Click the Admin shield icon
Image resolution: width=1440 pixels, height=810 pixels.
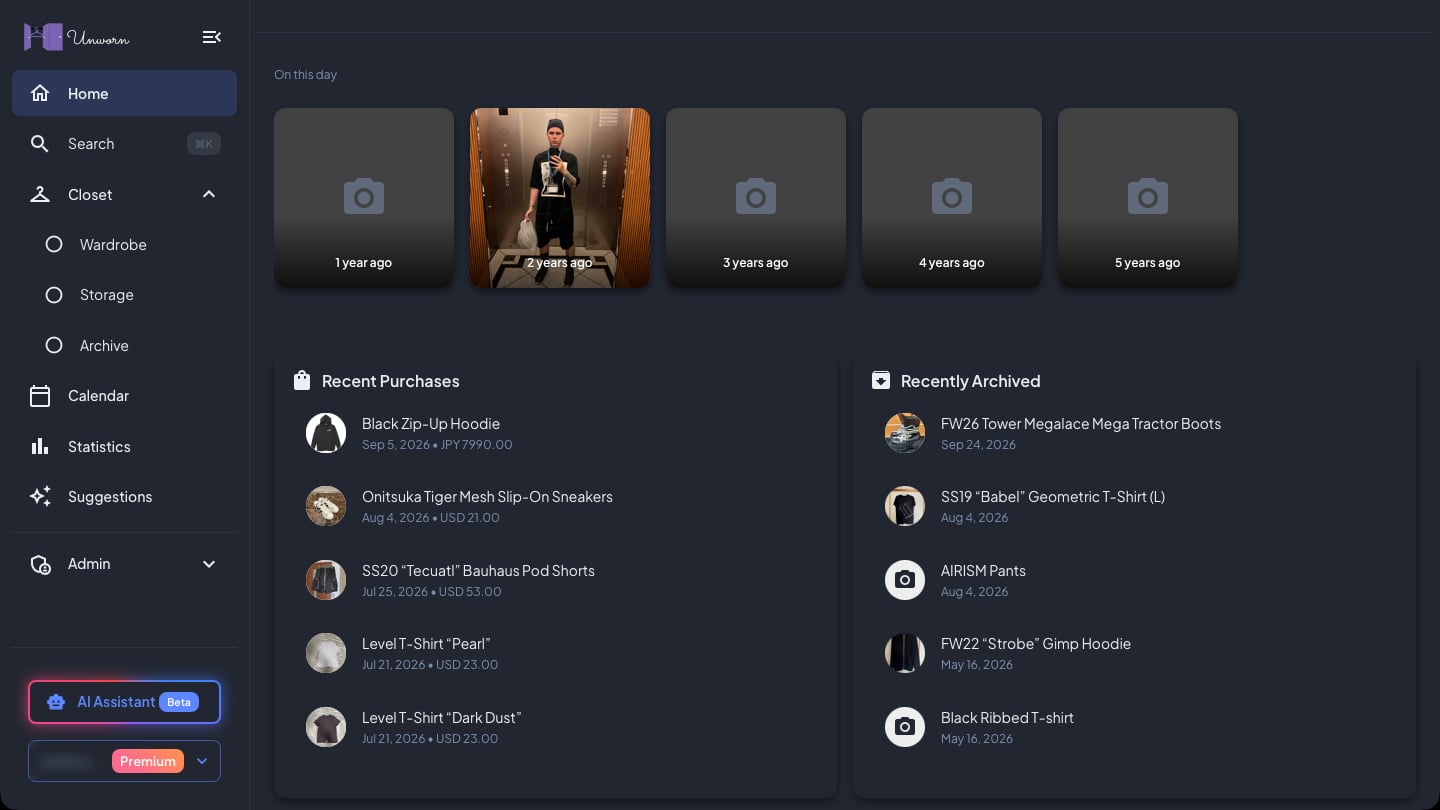click(40, 564)
